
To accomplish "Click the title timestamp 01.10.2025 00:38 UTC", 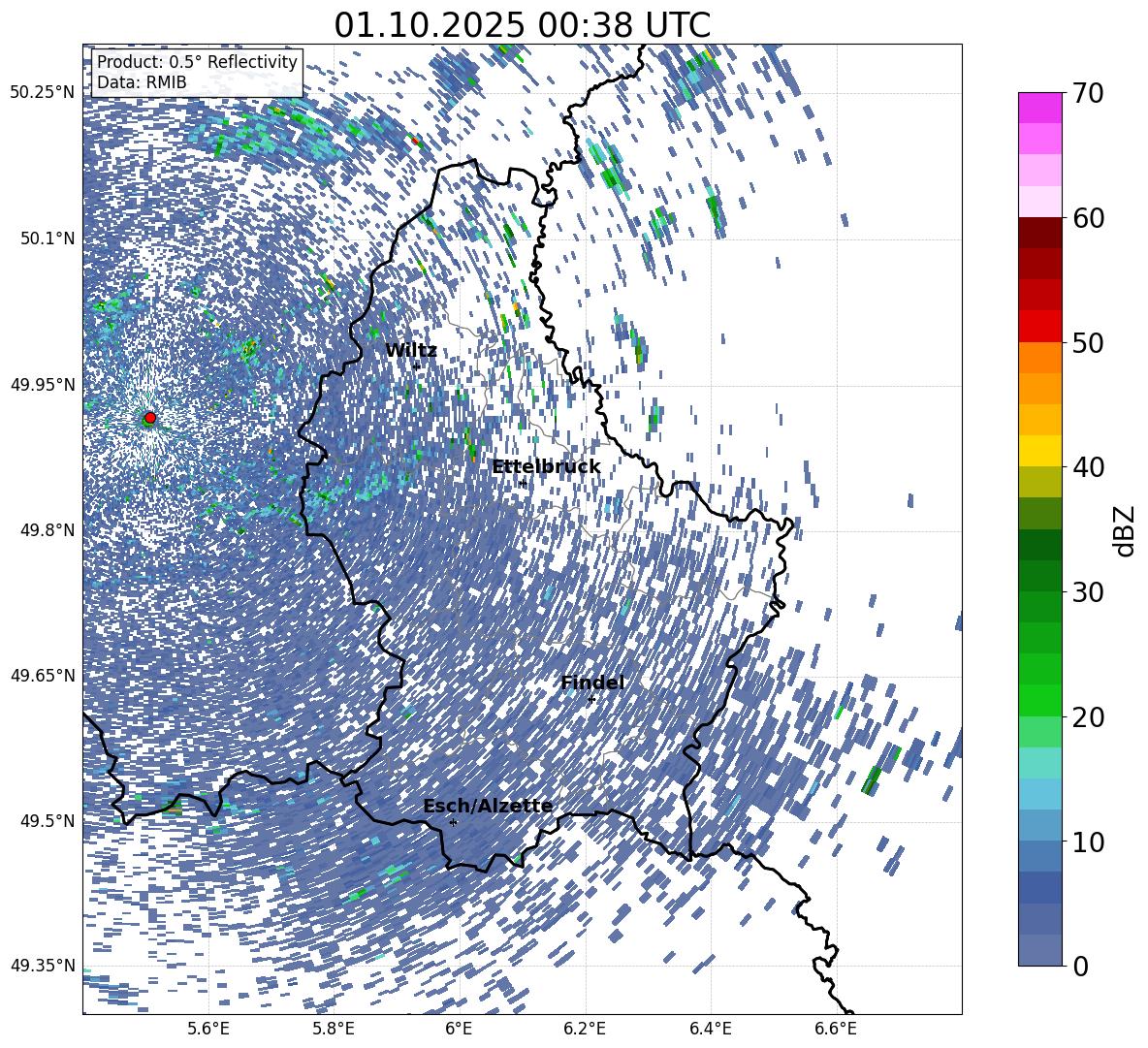I will point(522,25).
